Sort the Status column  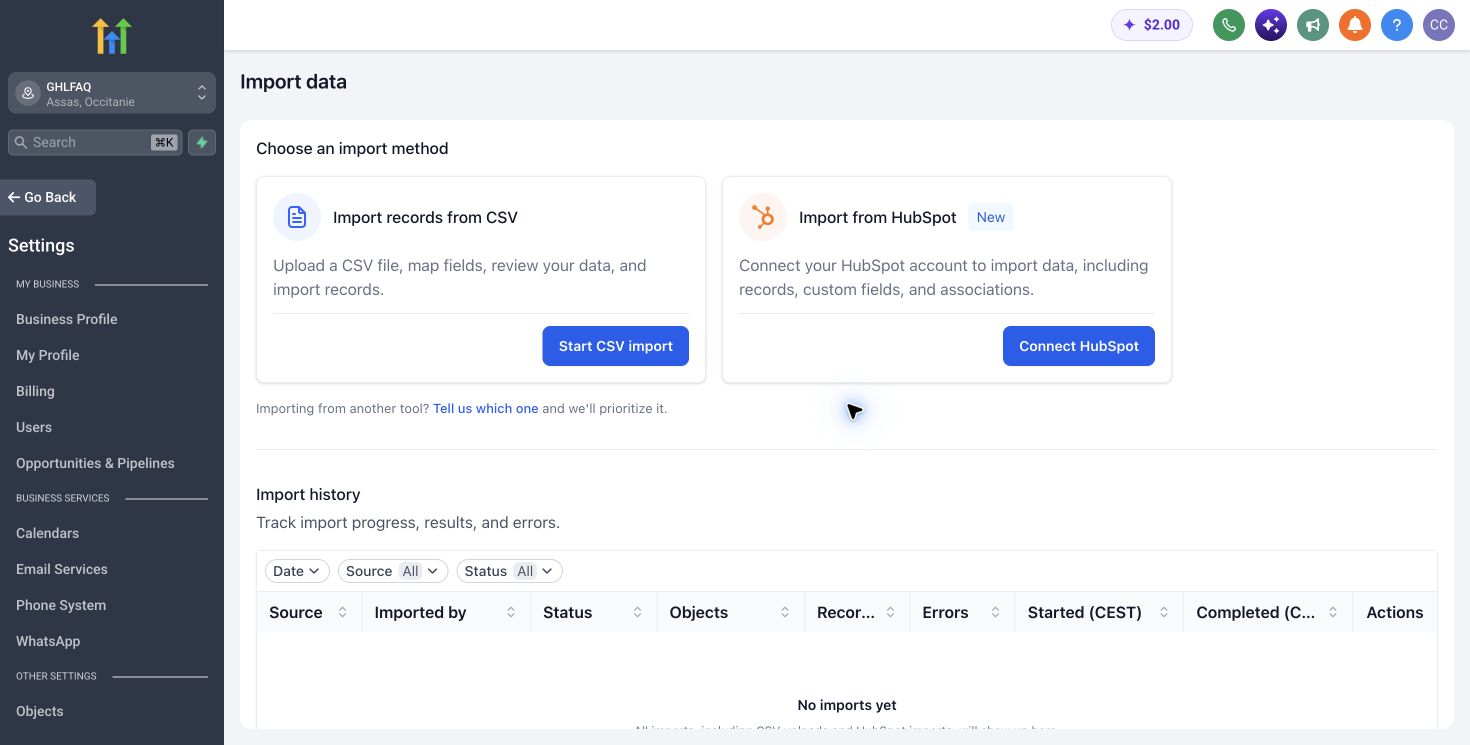coord(638,612)
